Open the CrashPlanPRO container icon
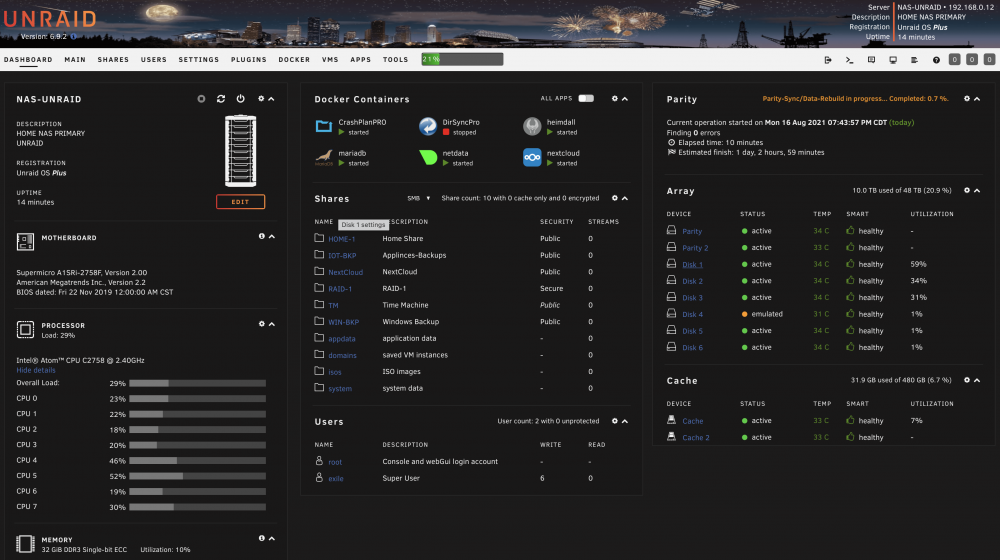 [324, 126]
